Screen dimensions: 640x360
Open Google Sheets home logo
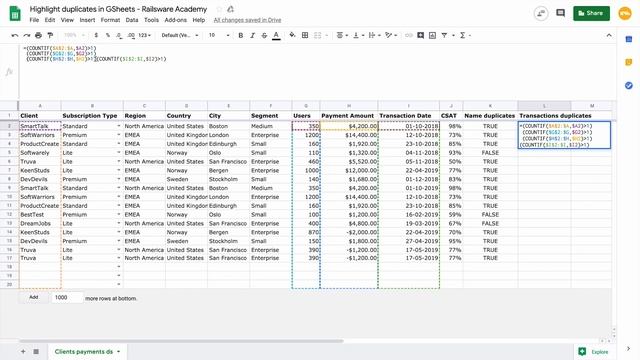(x=15, y=13)
